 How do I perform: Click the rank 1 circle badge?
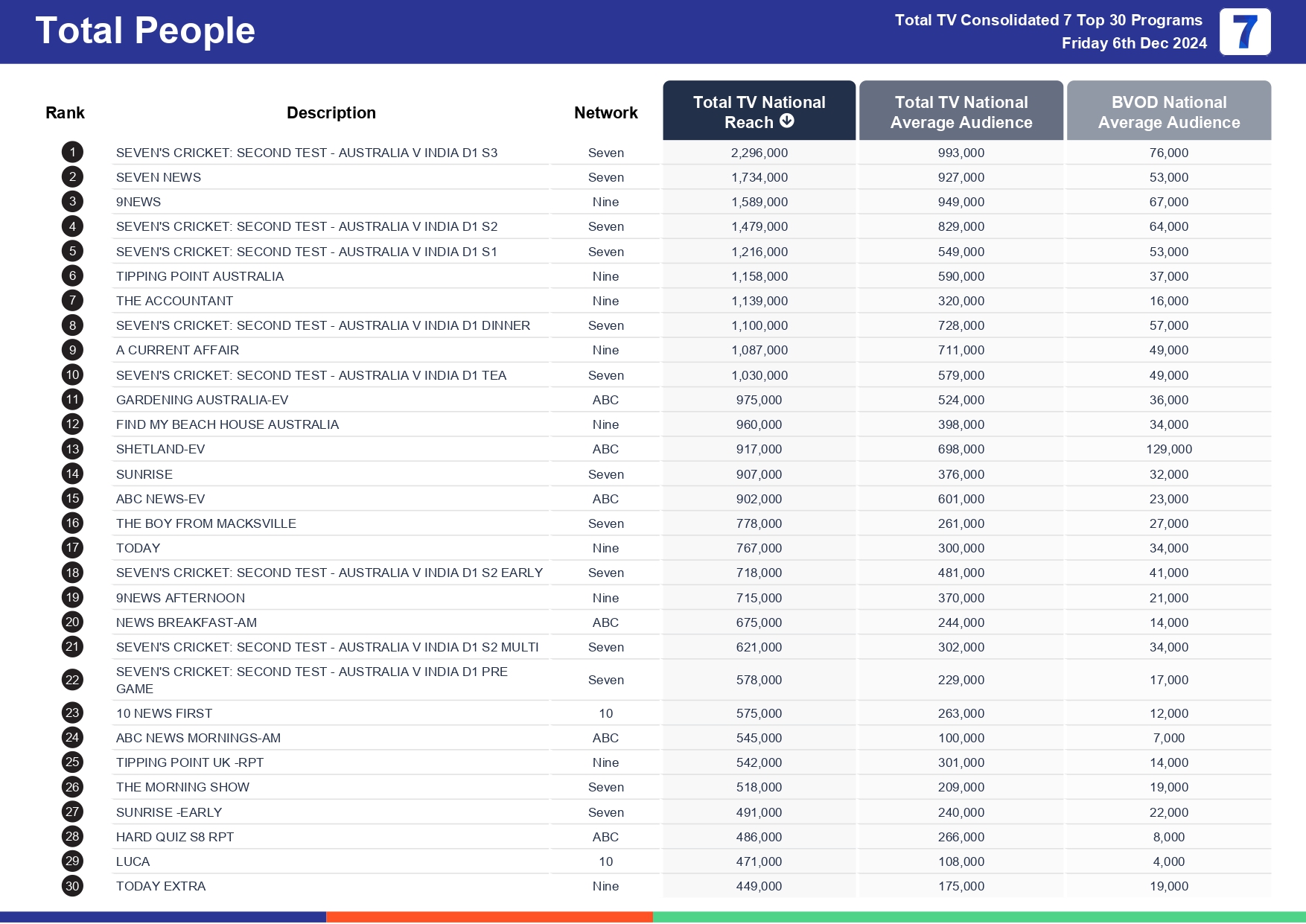(x=72, y=153)
